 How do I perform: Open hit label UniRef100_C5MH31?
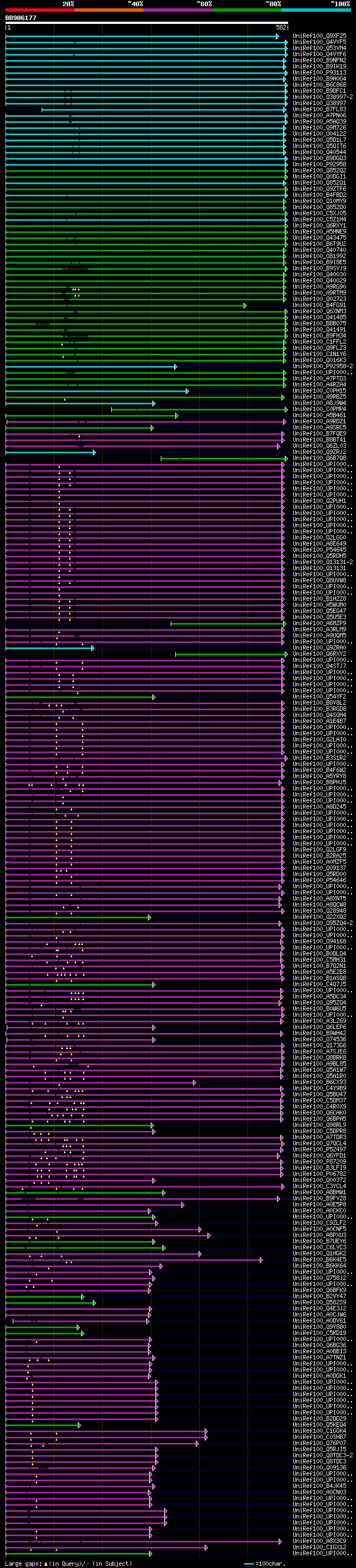[319, 960]
